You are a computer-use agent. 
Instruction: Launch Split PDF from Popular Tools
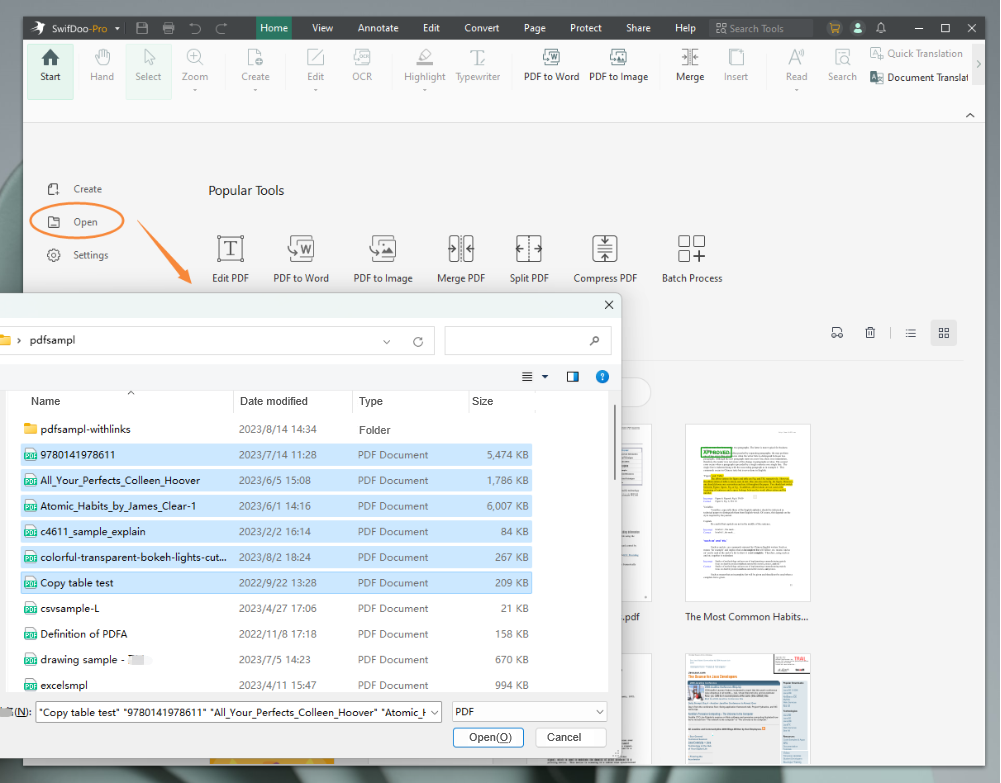[x=529, y=258]
